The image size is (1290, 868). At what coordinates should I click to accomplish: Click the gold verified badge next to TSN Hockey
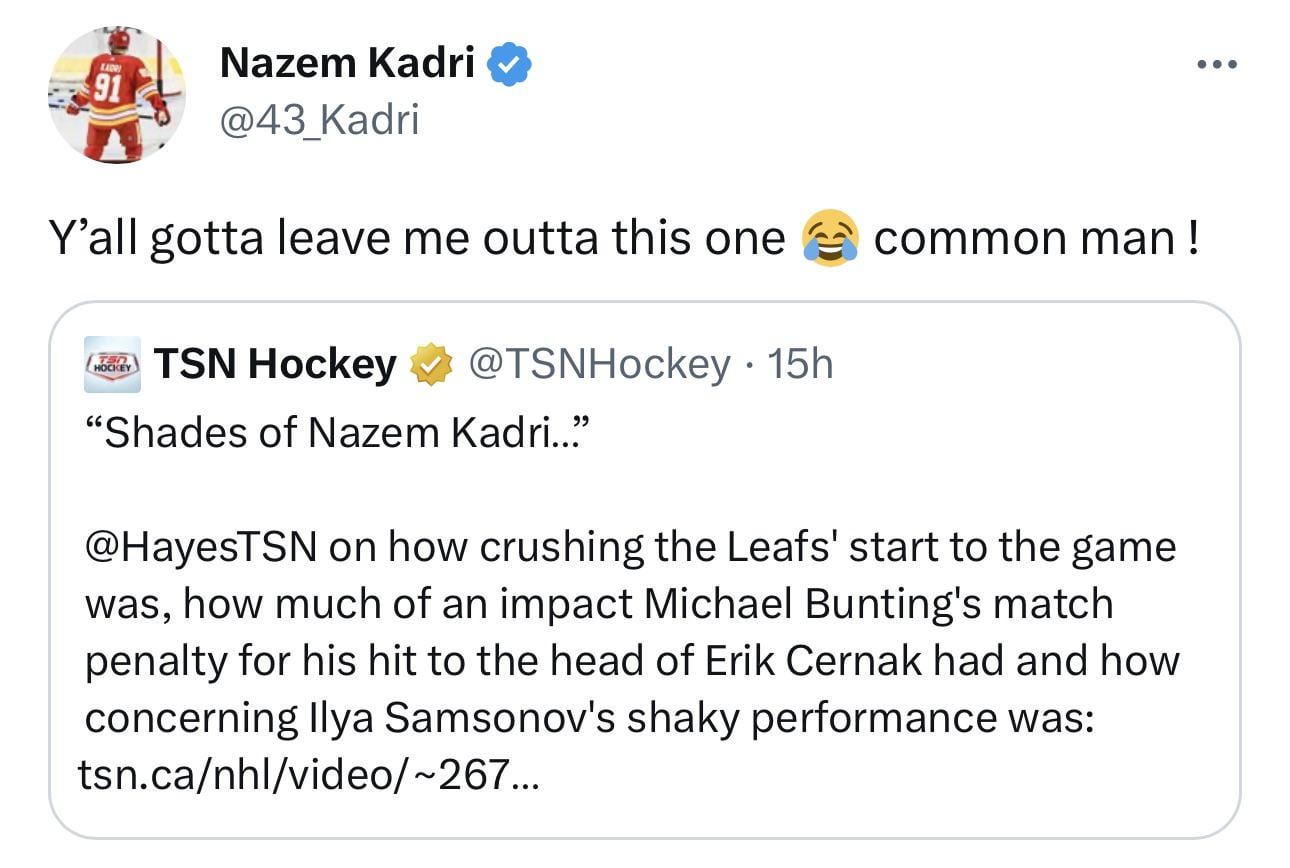(x=430, y=366)
